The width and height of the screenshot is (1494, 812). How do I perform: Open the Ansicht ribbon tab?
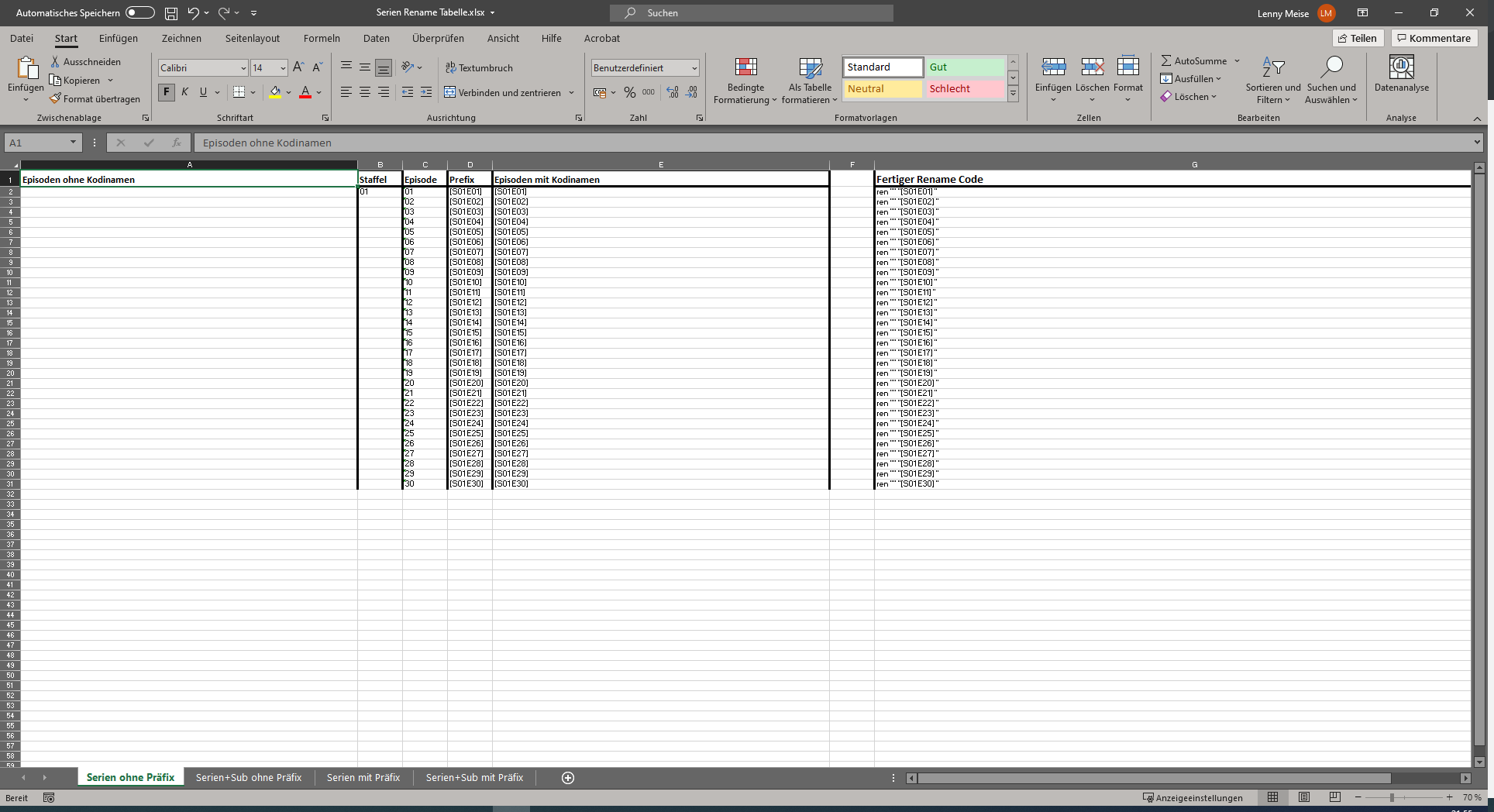(x=503, y=38)
